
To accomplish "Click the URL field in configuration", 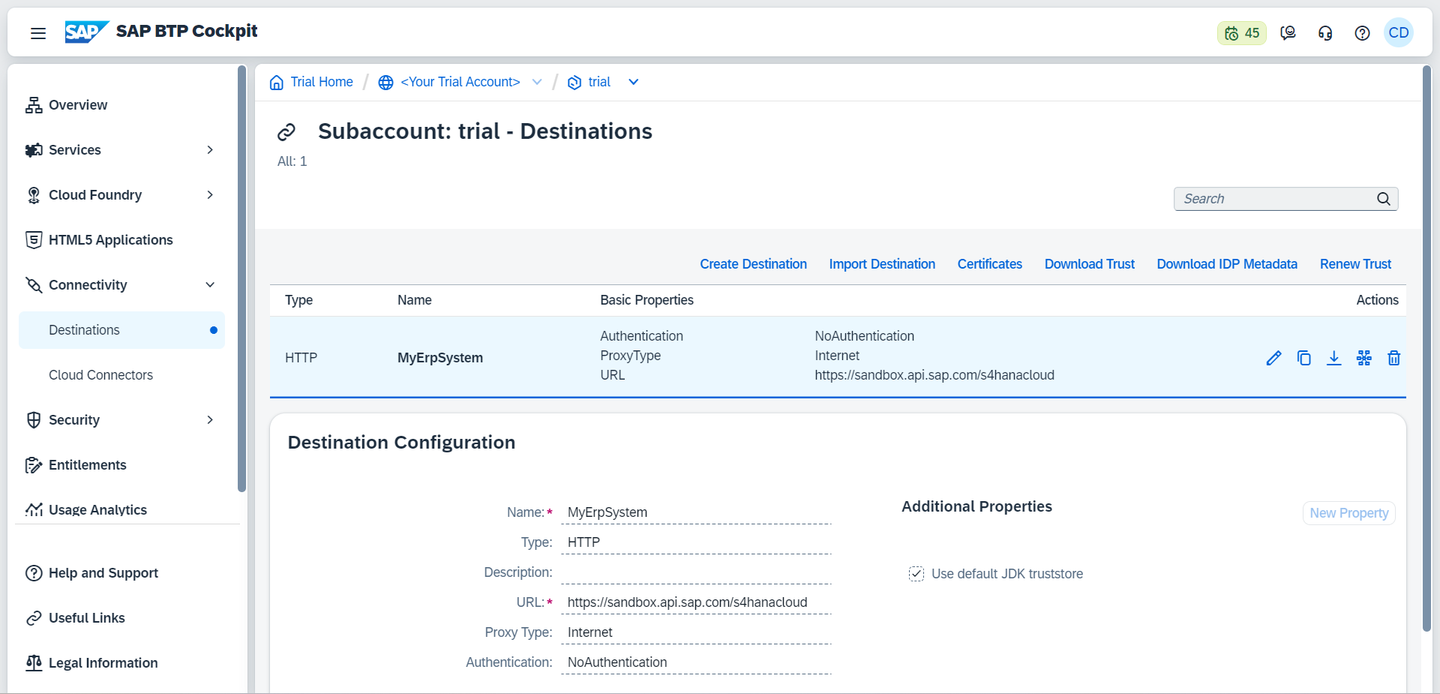I will 696,602.
